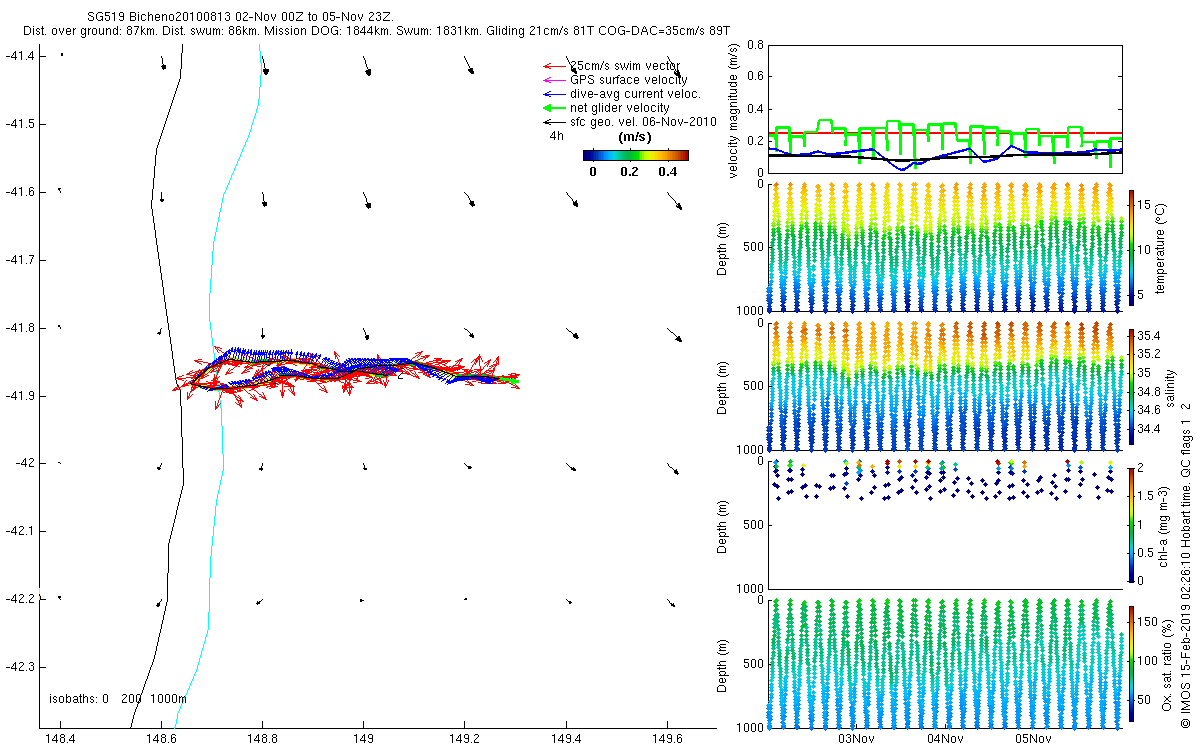Click the '15' temperature colorbar tick
This screenshot has height=750, width=1200.
pyautogui.click(x=1145, y=203)
